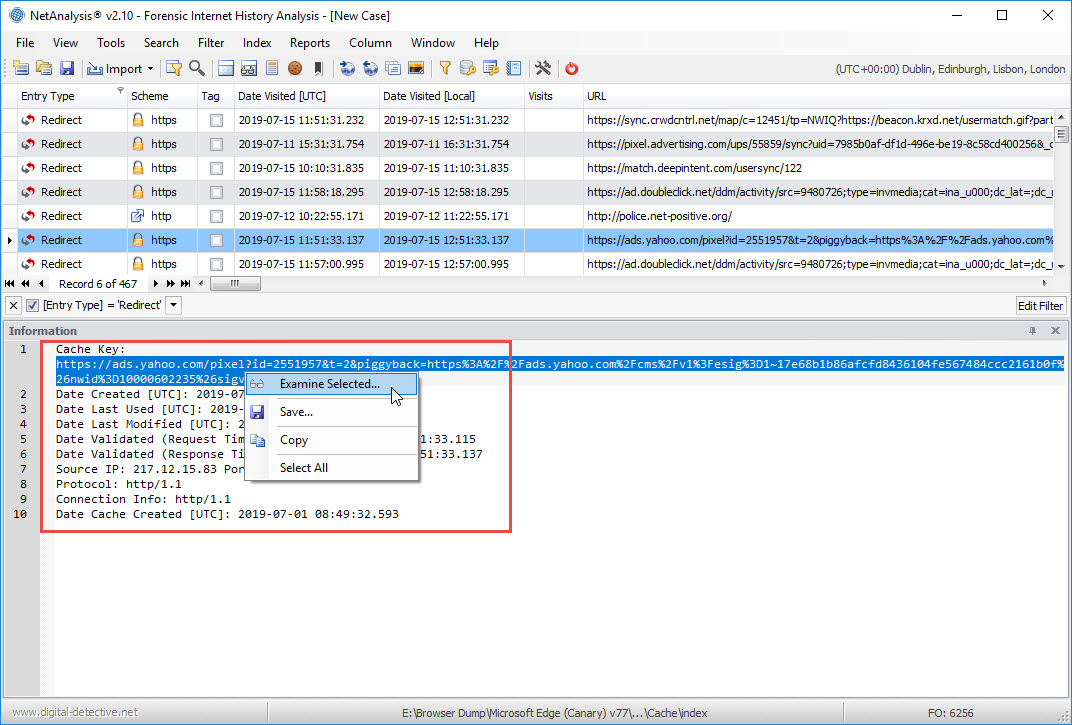Image resolution: width=1072 pixels, height=725 pixels.
Task: Click the yellow funnel filter icon
Action: click(445, 68)
